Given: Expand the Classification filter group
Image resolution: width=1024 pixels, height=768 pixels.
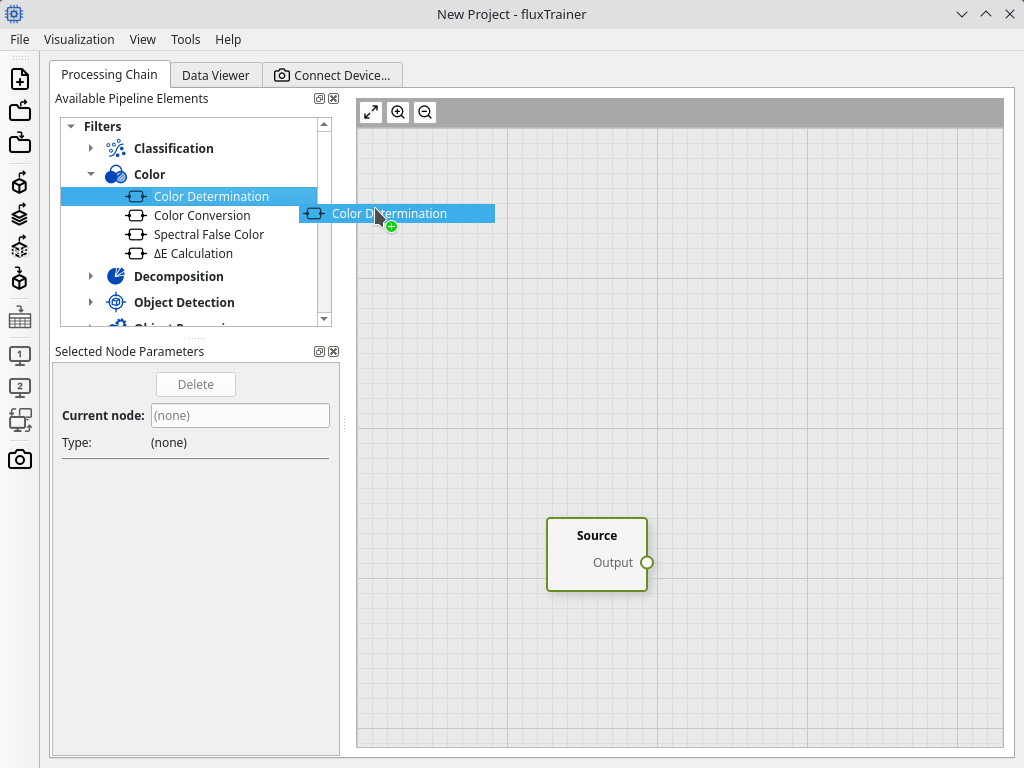Looking at the screenshot, I should pos(91,148).
